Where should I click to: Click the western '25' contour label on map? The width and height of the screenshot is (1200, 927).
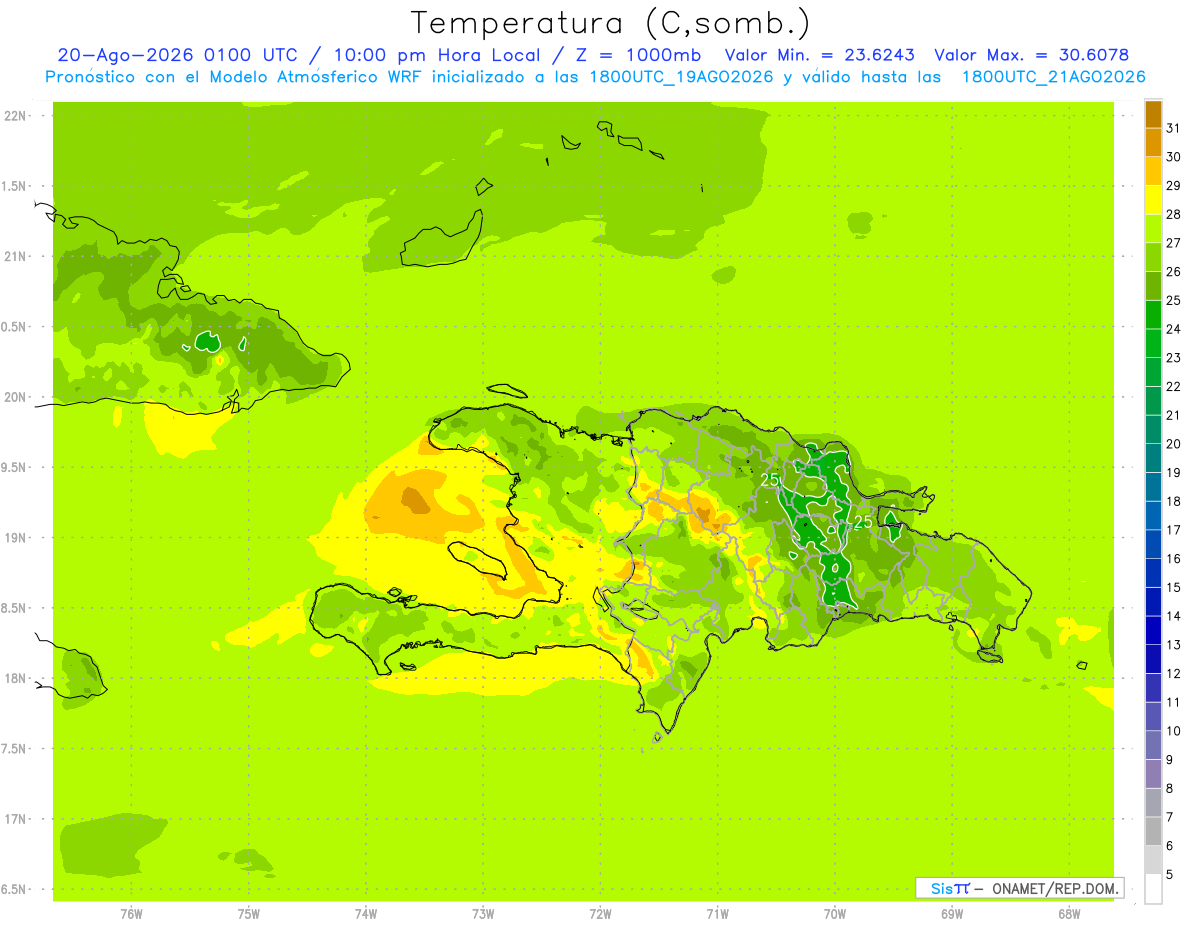point(770,480)
